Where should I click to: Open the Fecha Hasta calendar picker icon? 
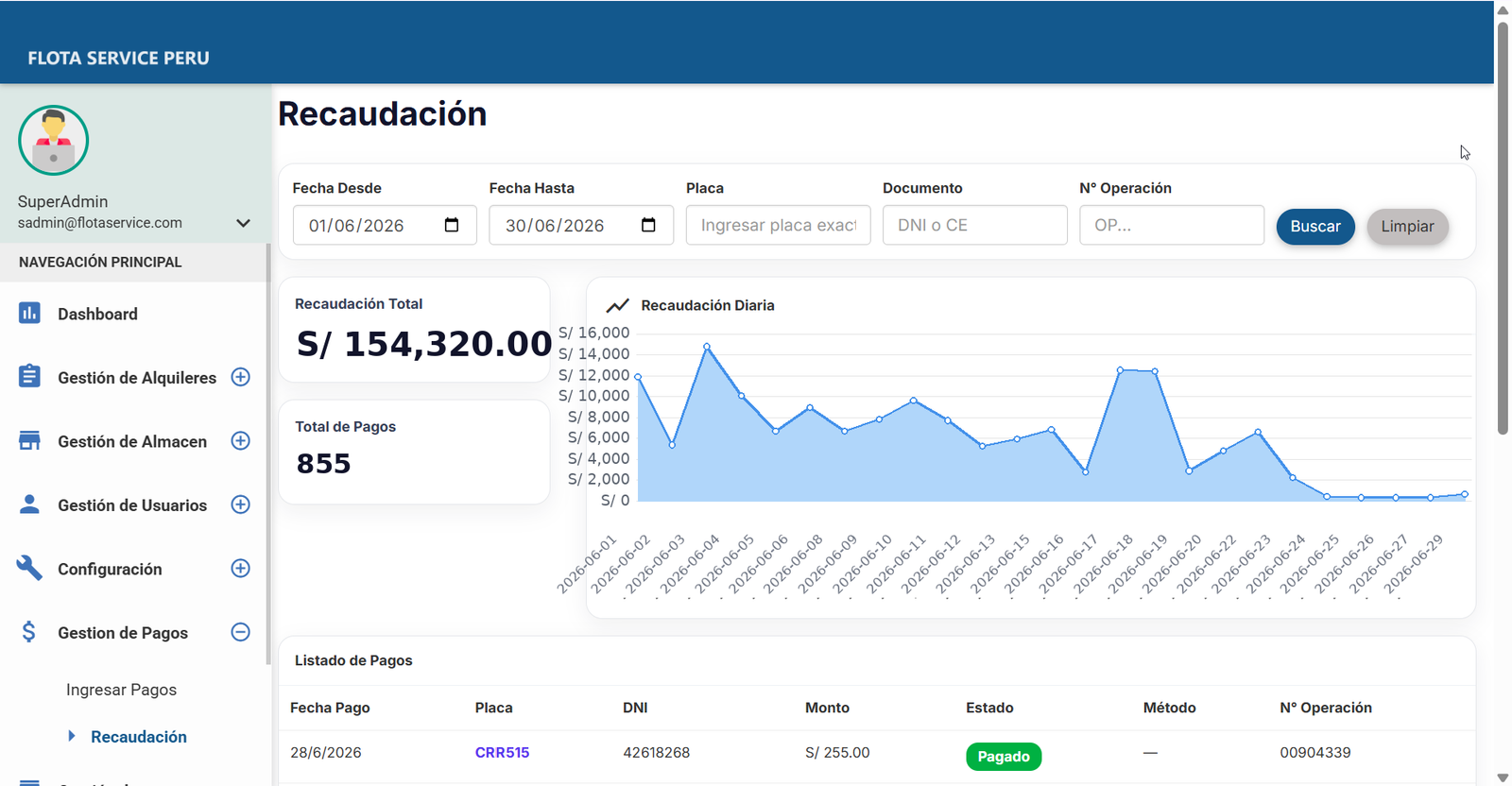[648, 225]
